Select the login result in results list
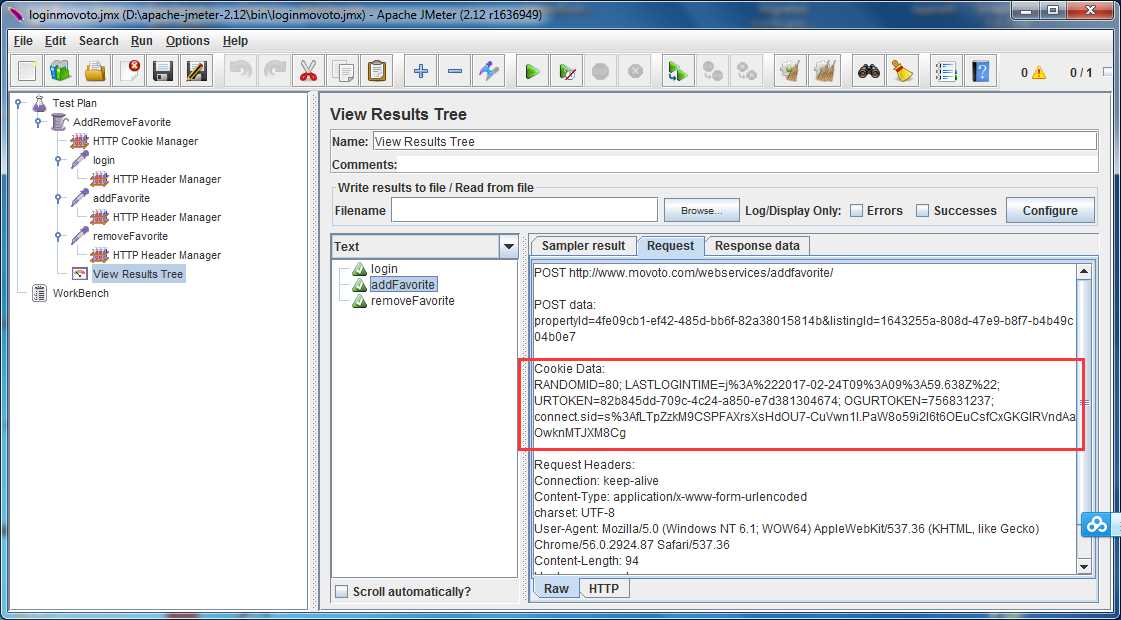 point(384,269)
